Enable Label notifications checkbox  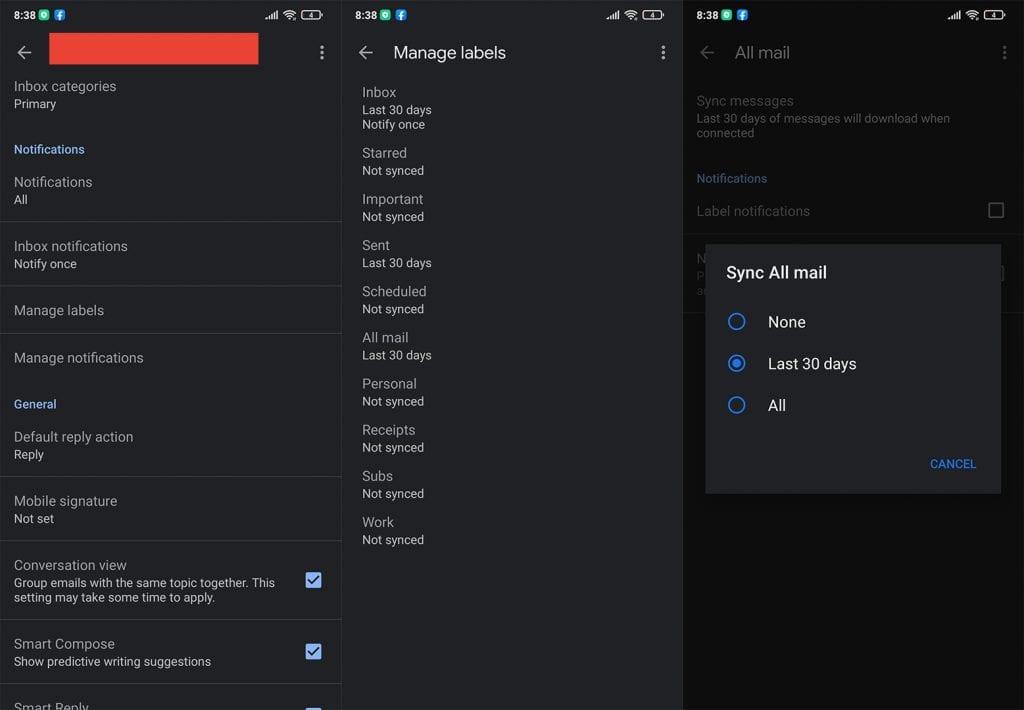coord(995,210)
